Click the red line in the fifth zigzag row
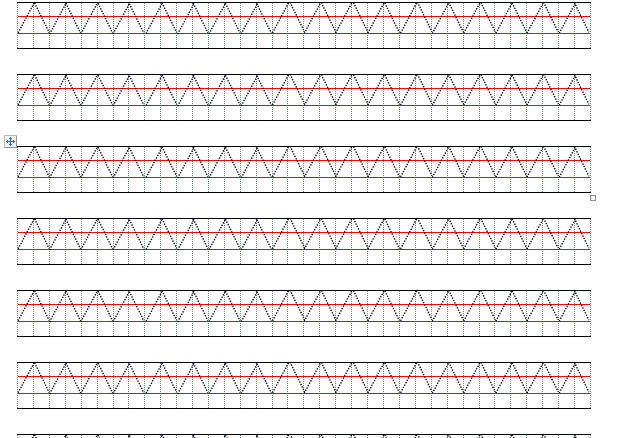Screen dimensions: 622x438 pyautogui.click(x=300, y=304)
